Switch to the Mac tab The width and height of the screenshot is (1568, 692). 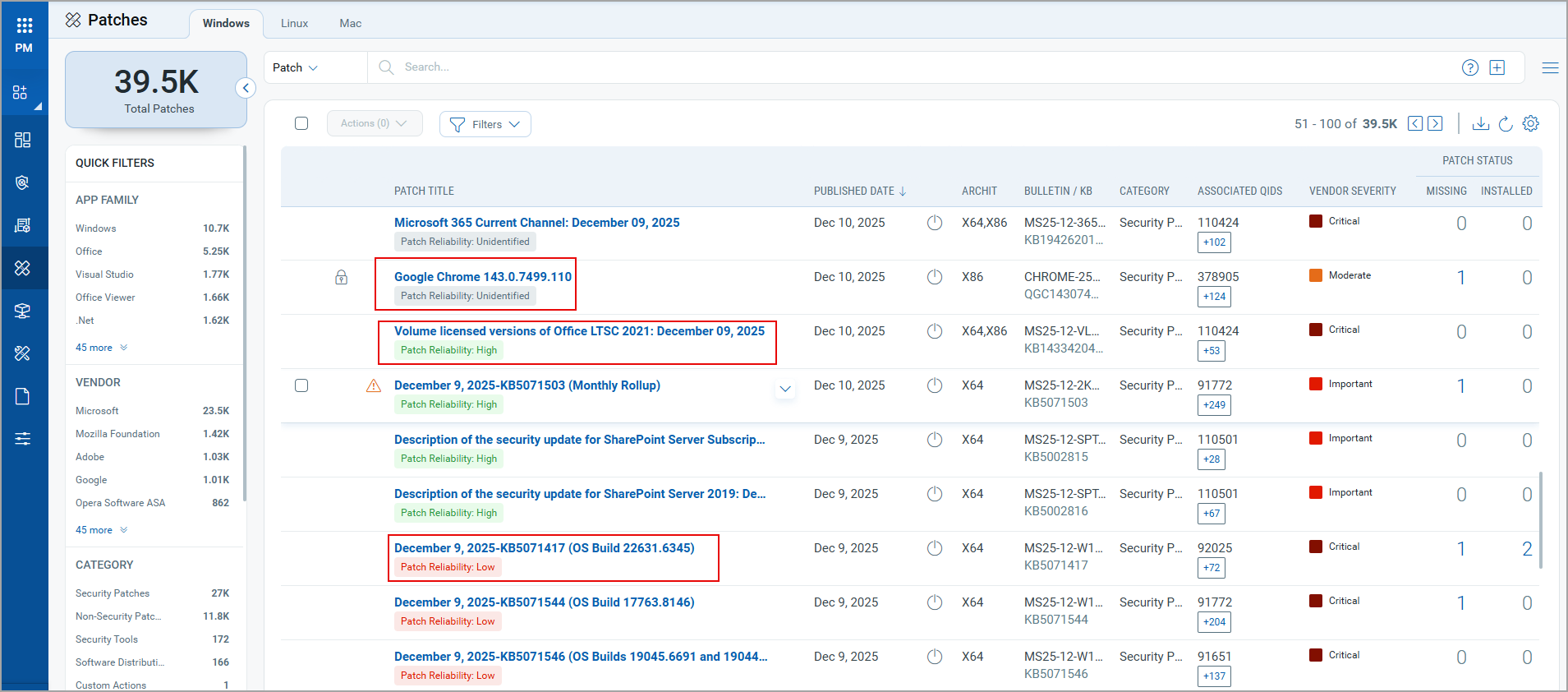350,23
